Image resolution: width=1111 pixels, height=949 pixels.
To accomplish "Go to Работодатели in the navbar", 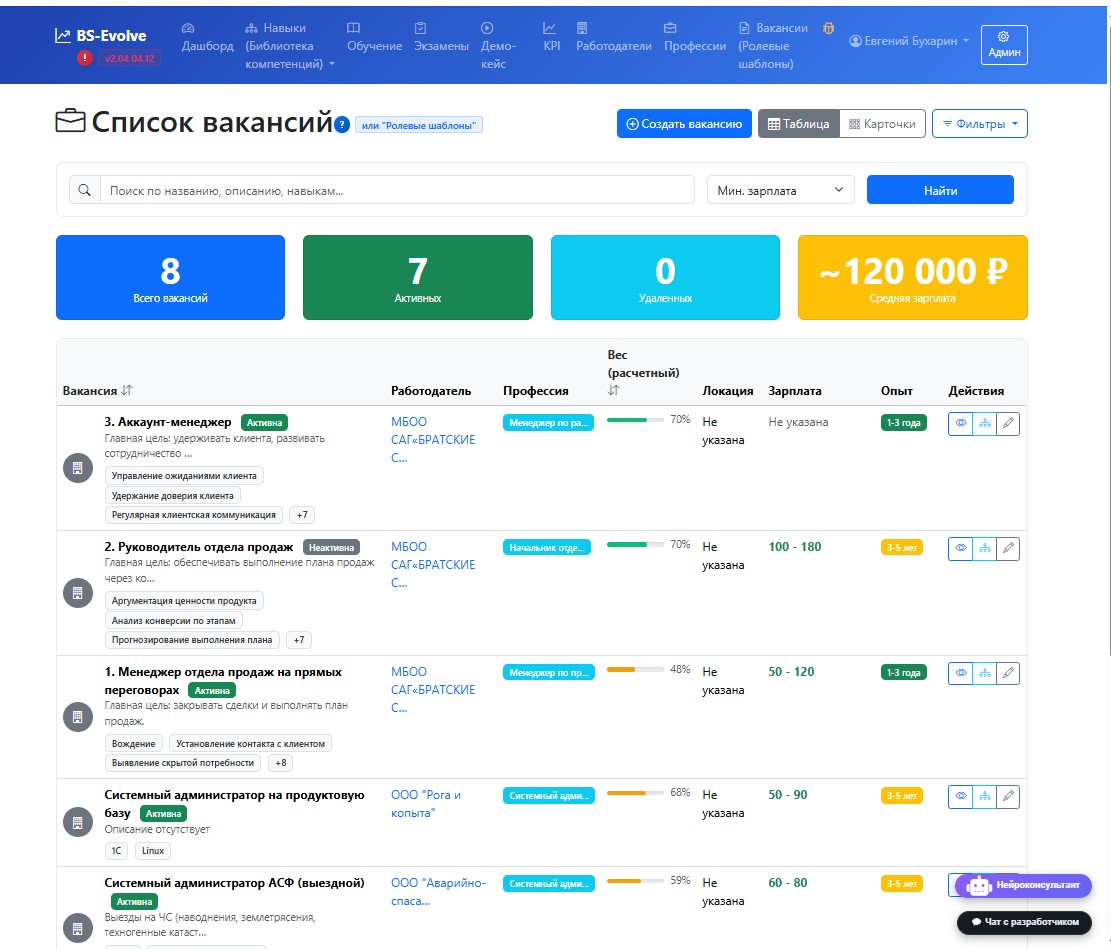I will pyautogui.click(x=614, y=38).
